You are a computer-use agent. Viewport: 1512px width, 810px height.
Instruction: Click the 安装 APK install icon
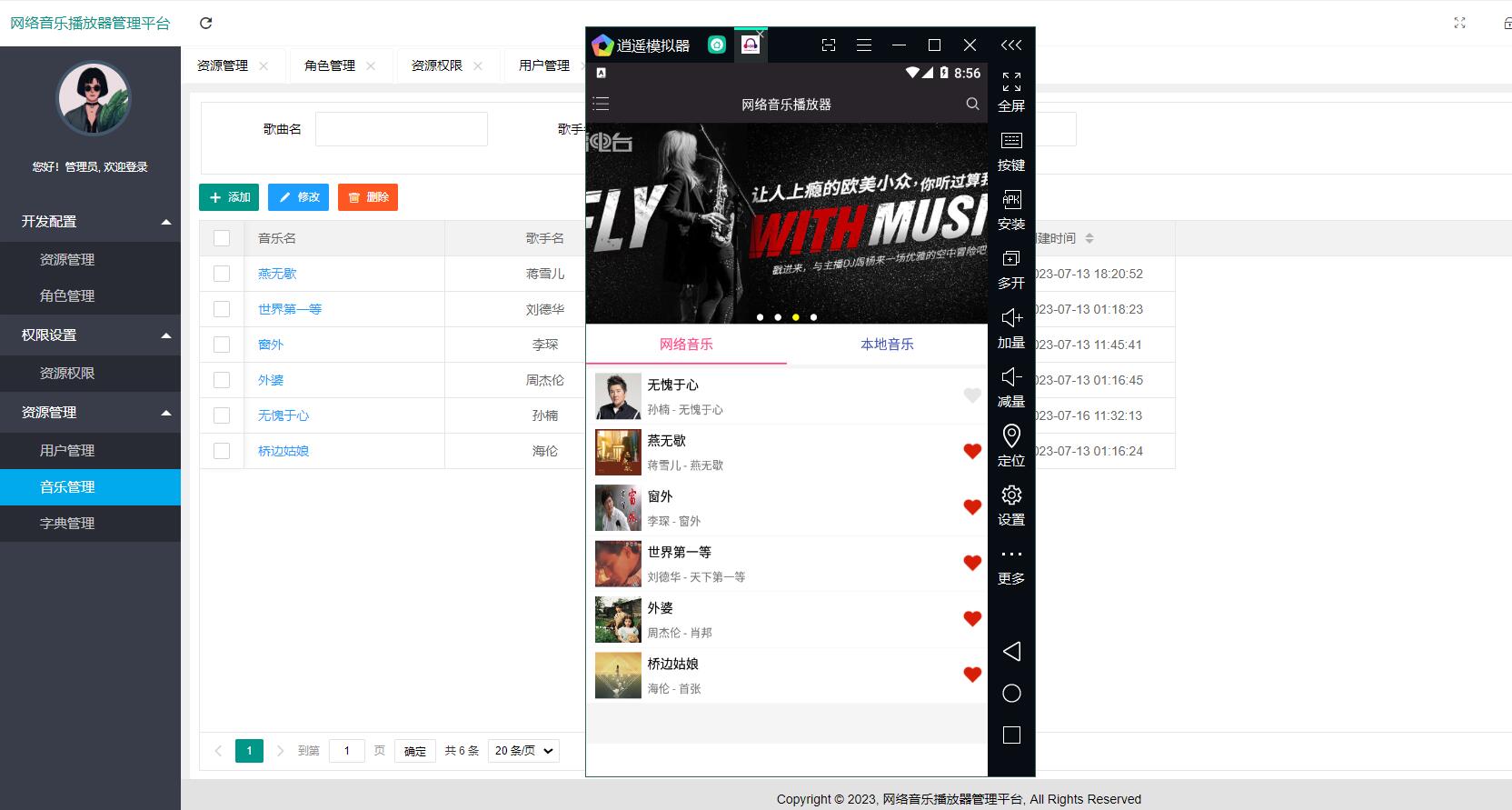coord(1011,200)
